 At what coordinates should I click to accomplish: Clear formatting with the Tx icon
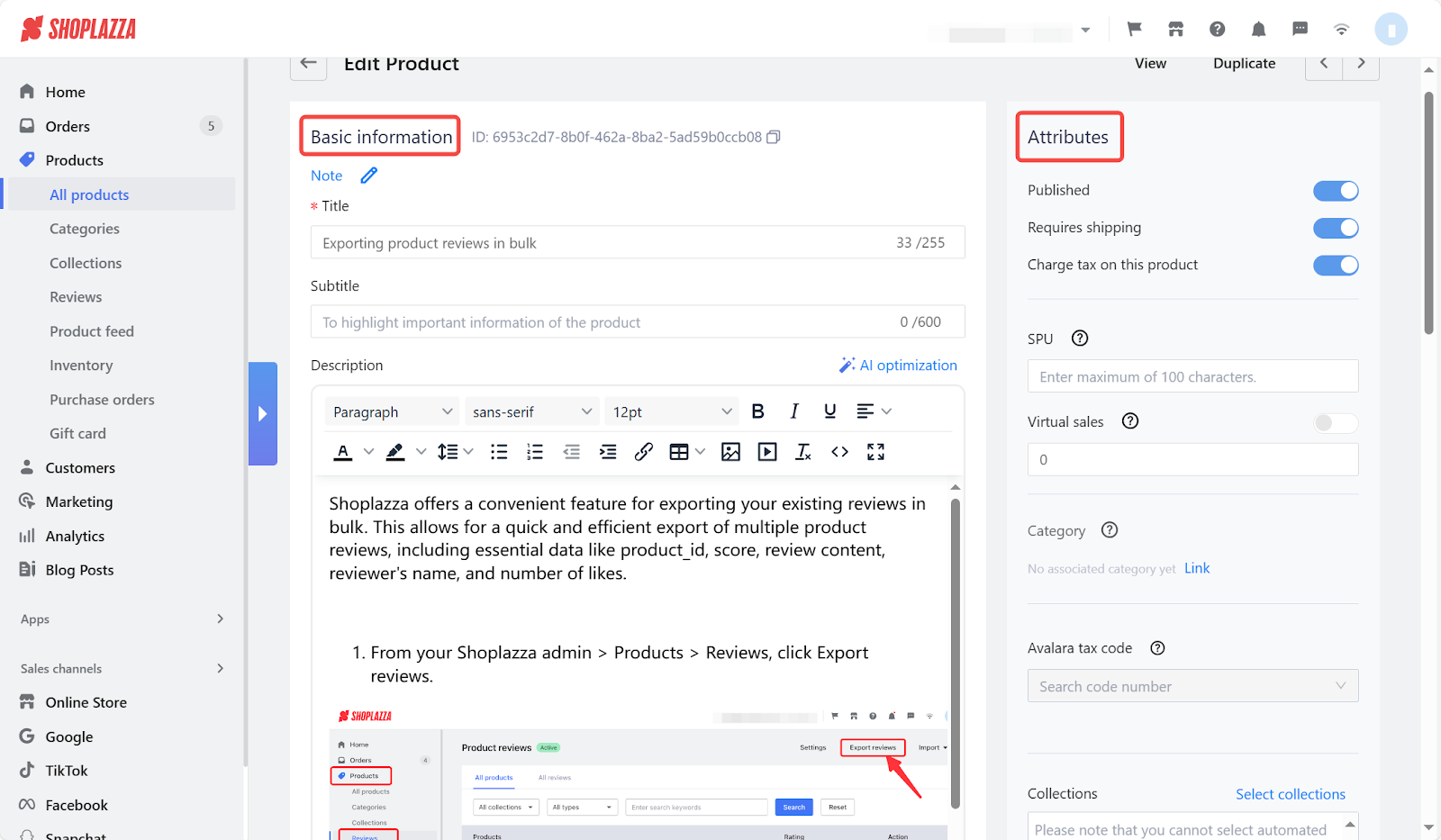(803, 452)
